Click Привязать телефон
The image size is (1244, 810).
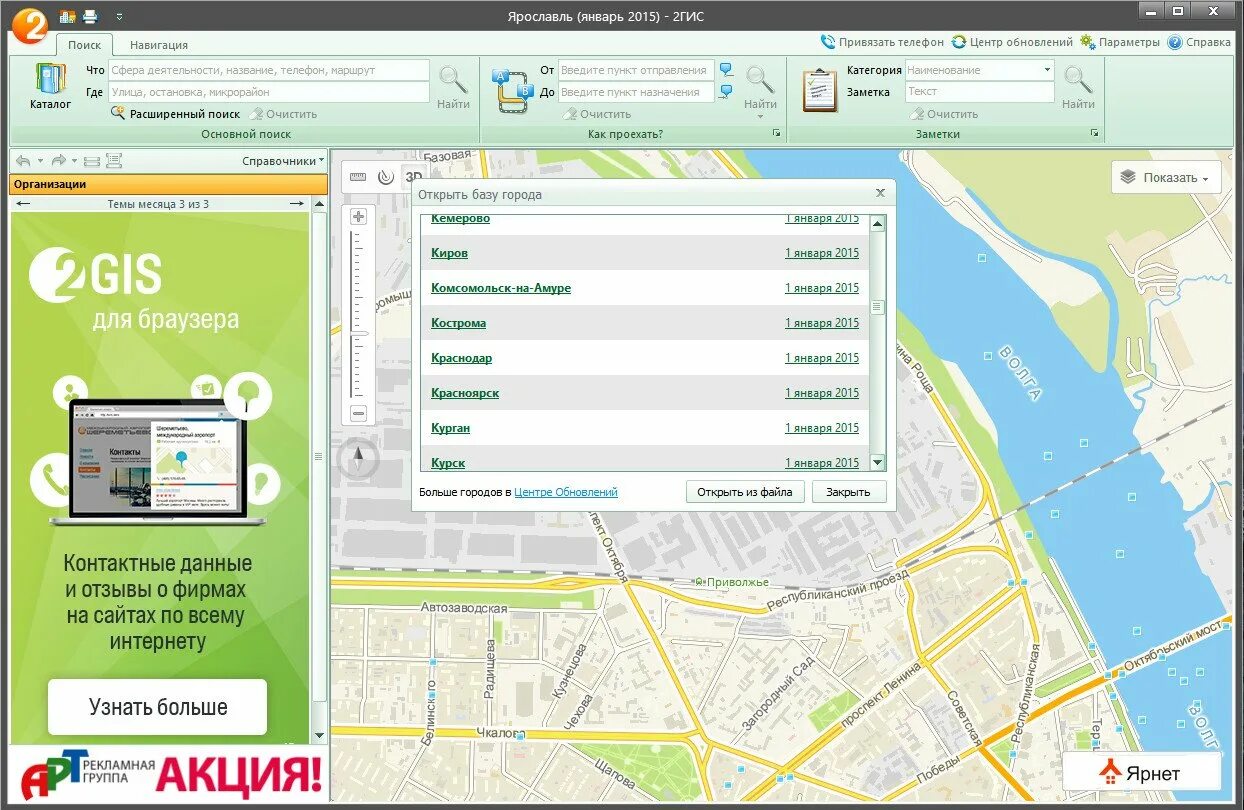[881, 43]
